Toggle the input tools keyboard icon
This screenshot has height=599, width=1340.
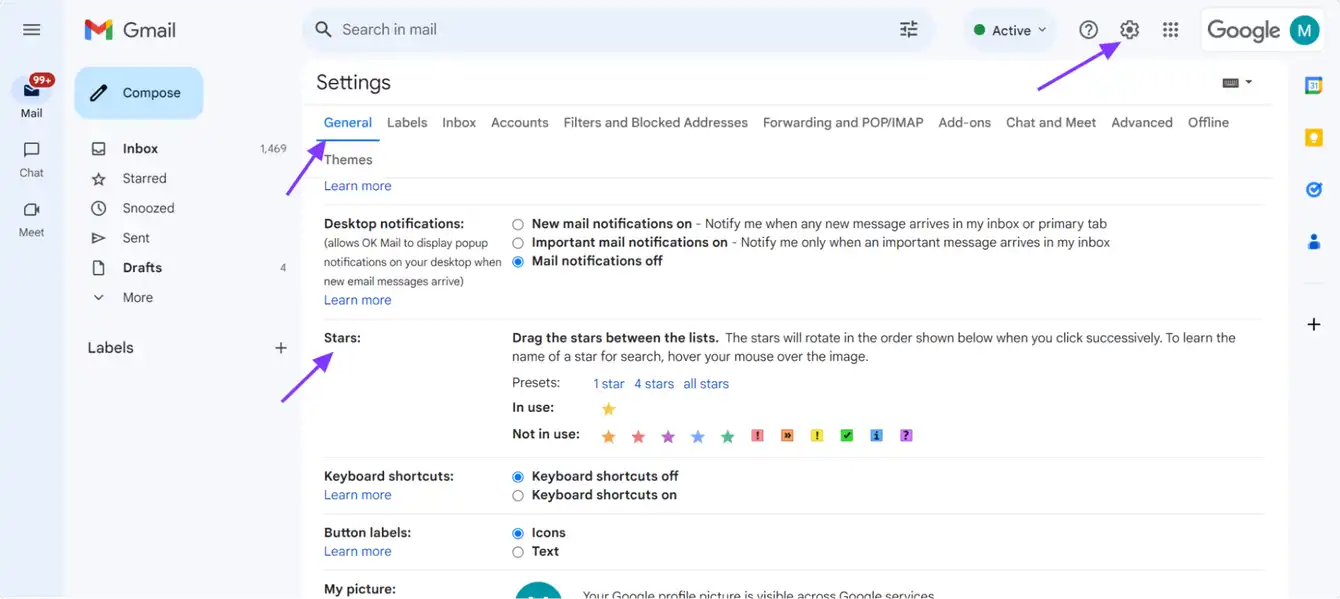point(1231,83)
